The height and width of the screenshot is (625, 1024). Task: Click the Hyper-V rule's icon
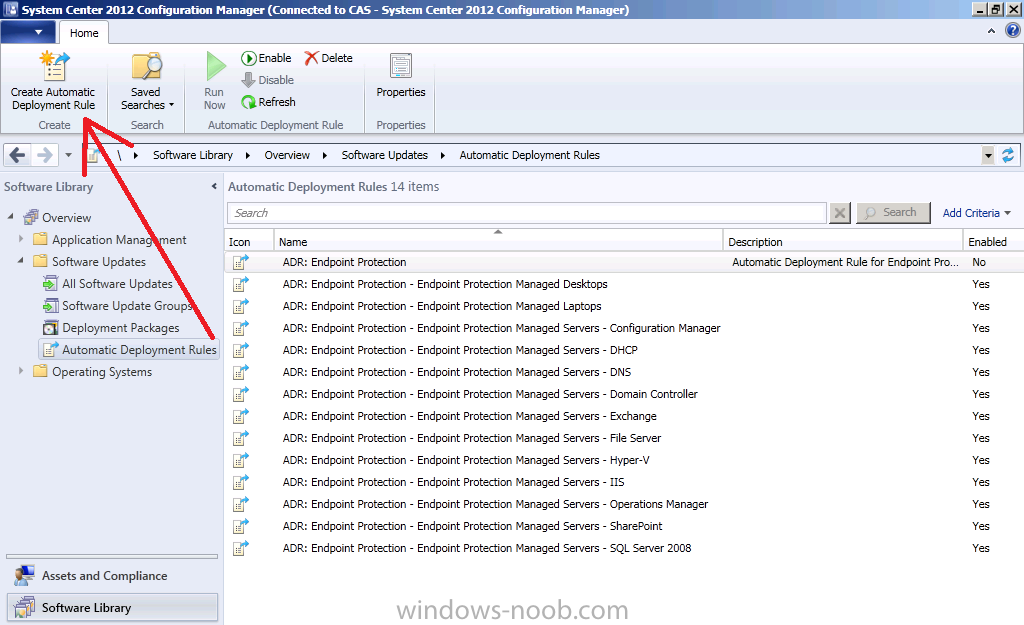[x=240, y=460]
